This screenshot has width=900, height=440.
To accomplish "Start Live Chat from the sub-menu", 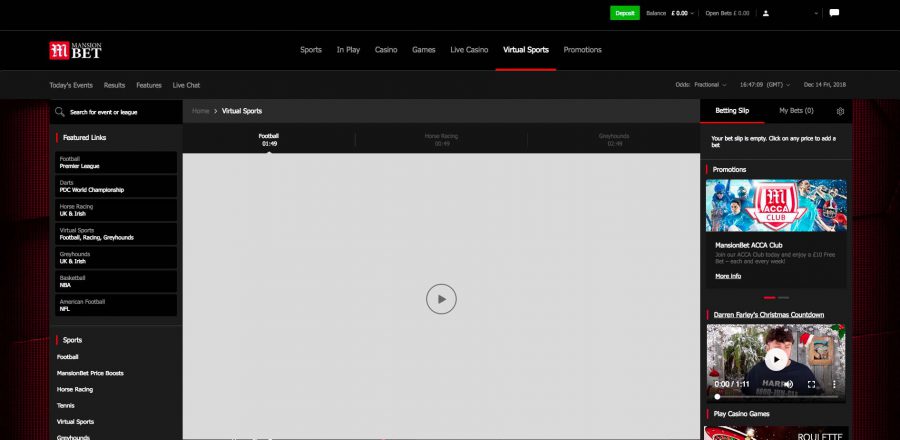I will pos(187,85).
